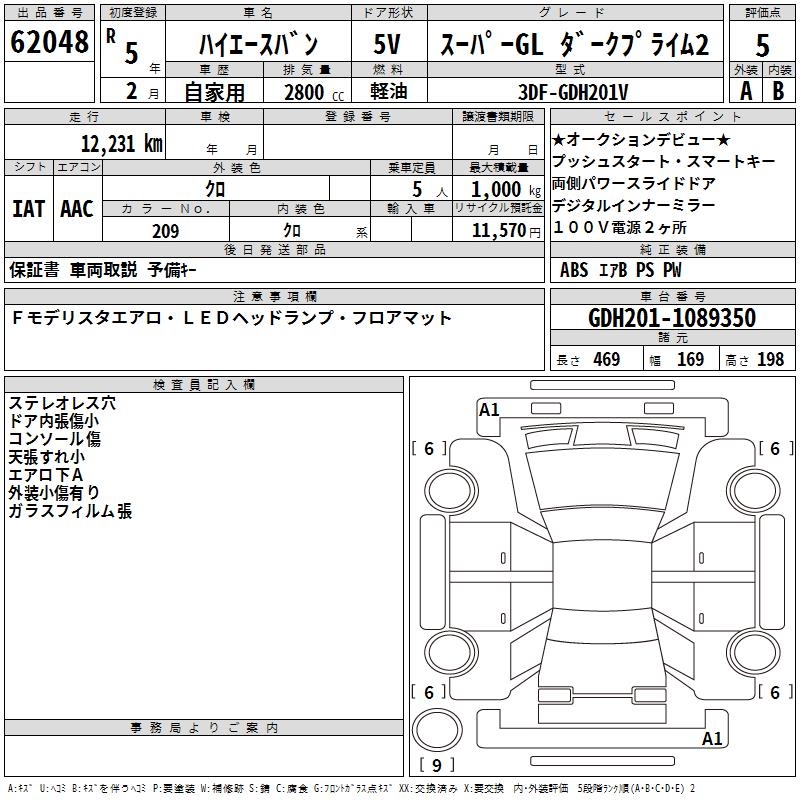This screenshot has height=800, width=800.
Task: Select 保証書 in later-shipped parts
Action: tap(34, 269)
